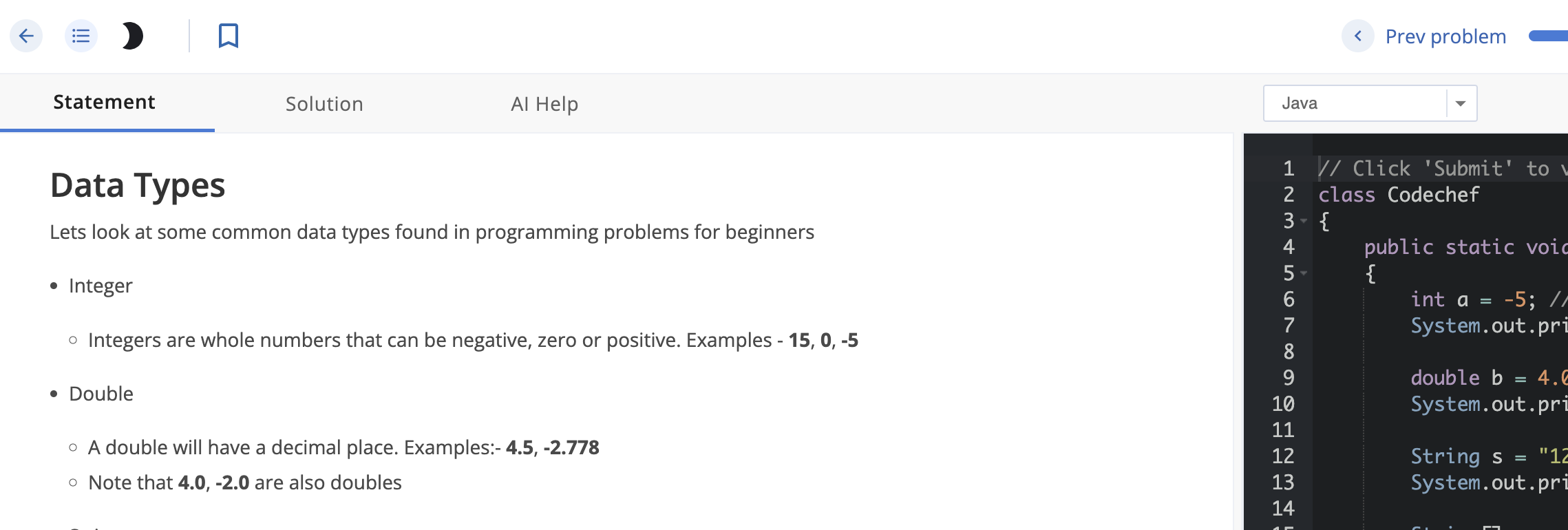Viewport: 1568px width, 530px height.
Task: Click the dropdown arrow on the Java selector
Action: [x=1461, y=103]
